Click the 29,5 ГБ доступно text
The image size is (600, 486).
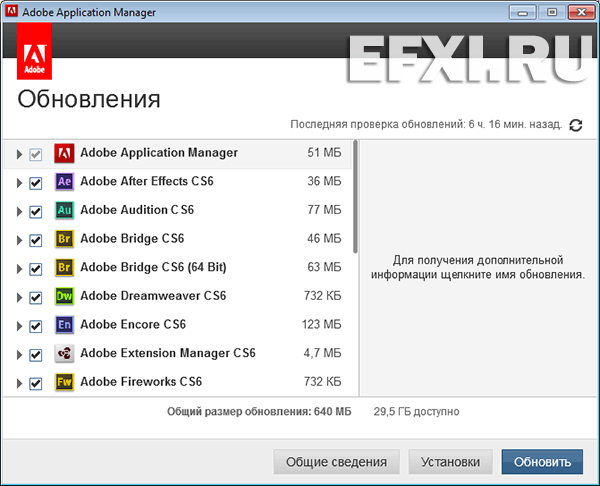click(x=416, y=412)
